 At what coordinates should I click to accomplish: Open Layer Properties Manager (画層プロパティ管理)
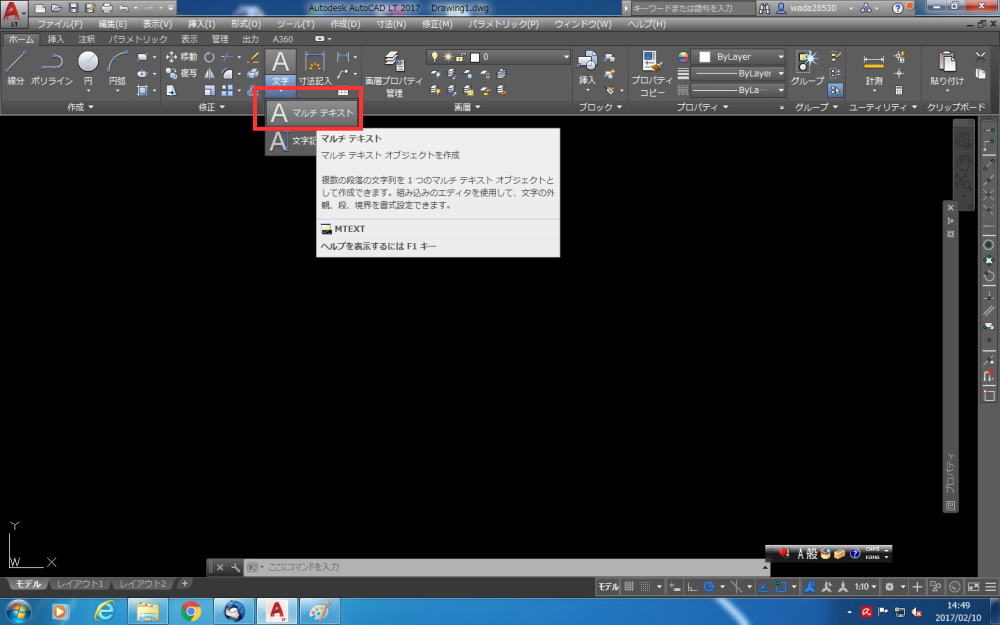click(x=393, y=73)
